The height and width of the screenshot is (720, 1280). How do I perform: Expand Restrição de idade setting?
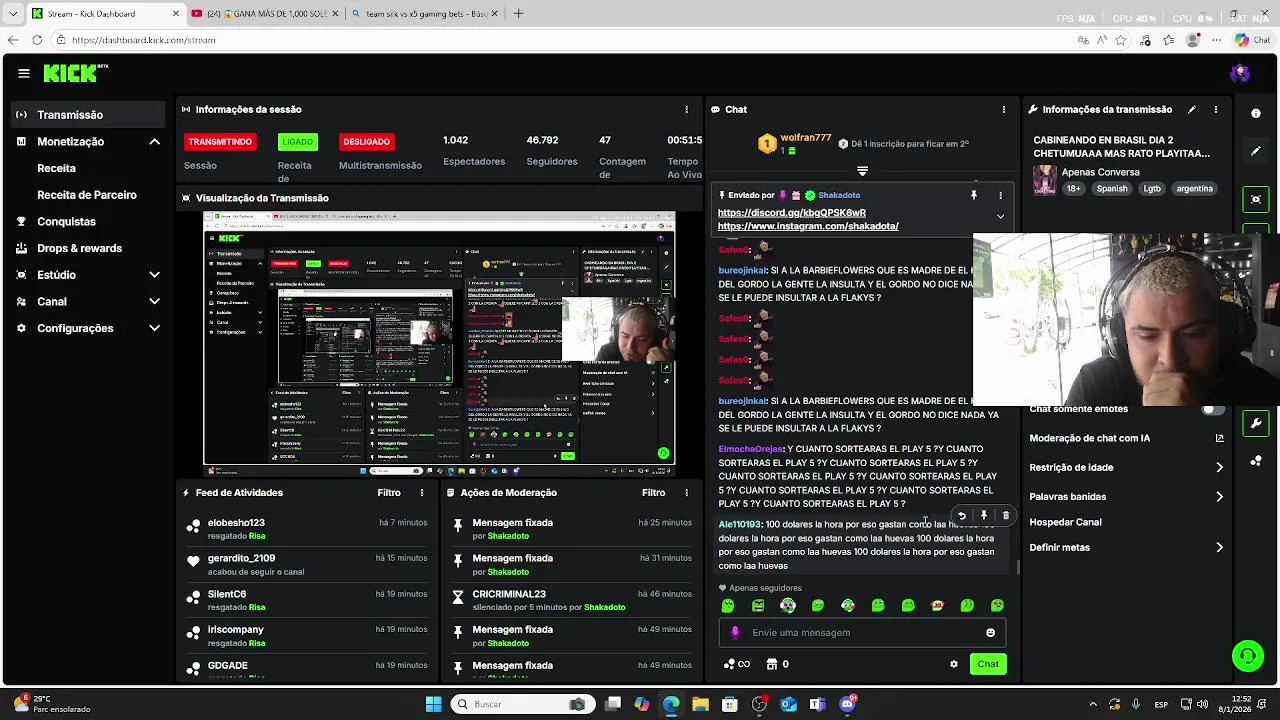pyautogui.click(x=1127, y=467)
